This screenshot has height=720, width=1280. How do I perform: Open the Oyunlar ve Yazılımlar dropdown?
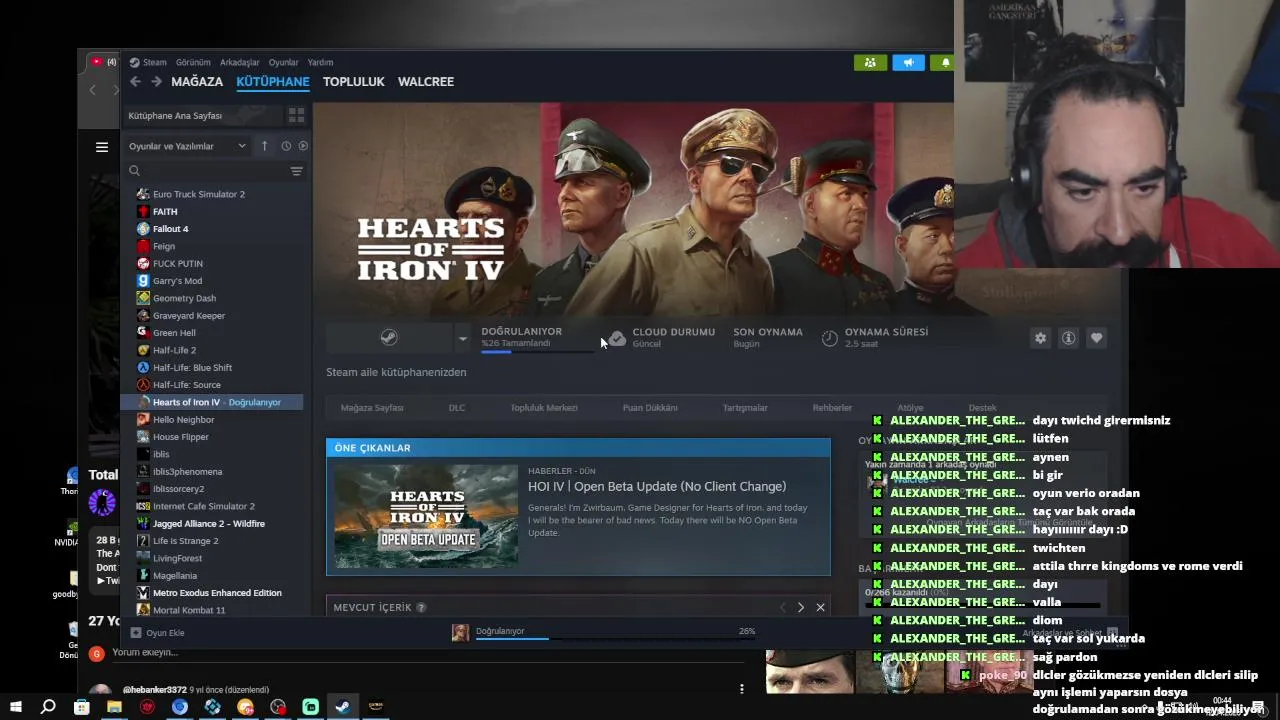187,146
